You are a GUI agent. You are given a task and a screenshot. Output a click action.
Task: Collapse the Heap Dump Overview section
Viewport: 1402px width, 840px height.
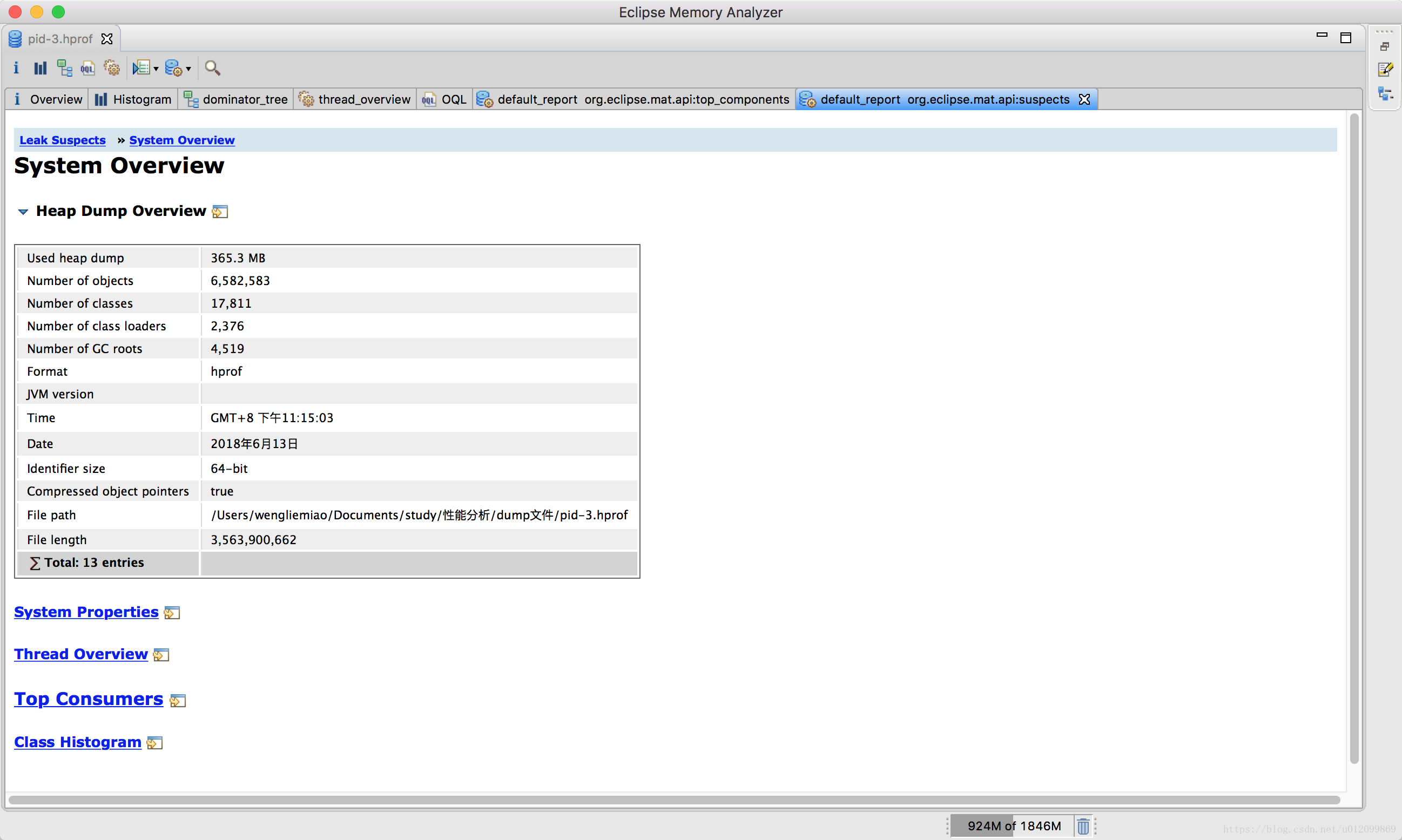23,211
